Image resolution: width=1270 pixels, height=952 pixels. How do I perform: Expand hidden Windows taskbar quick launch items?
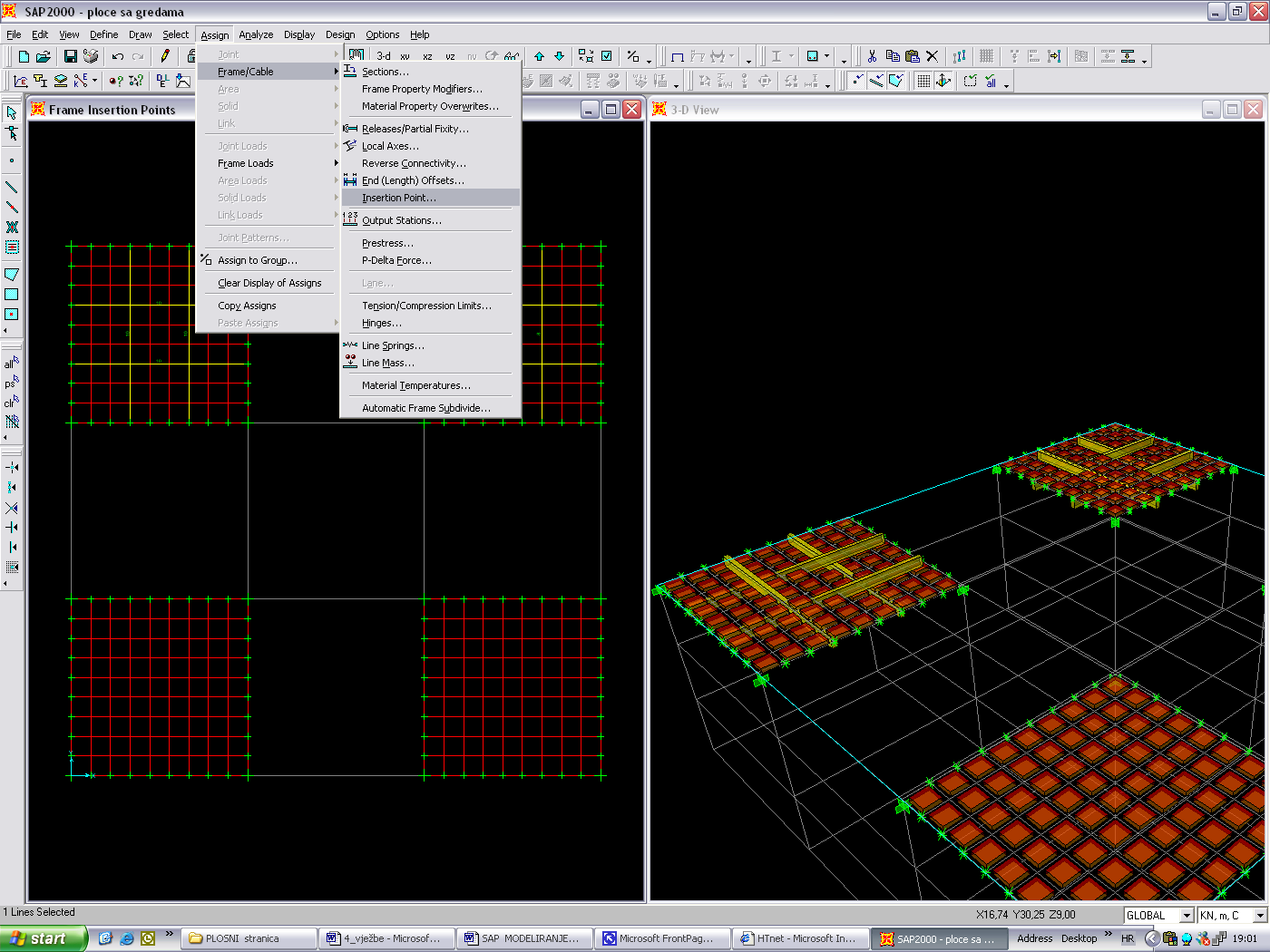[x=169, y=933]
